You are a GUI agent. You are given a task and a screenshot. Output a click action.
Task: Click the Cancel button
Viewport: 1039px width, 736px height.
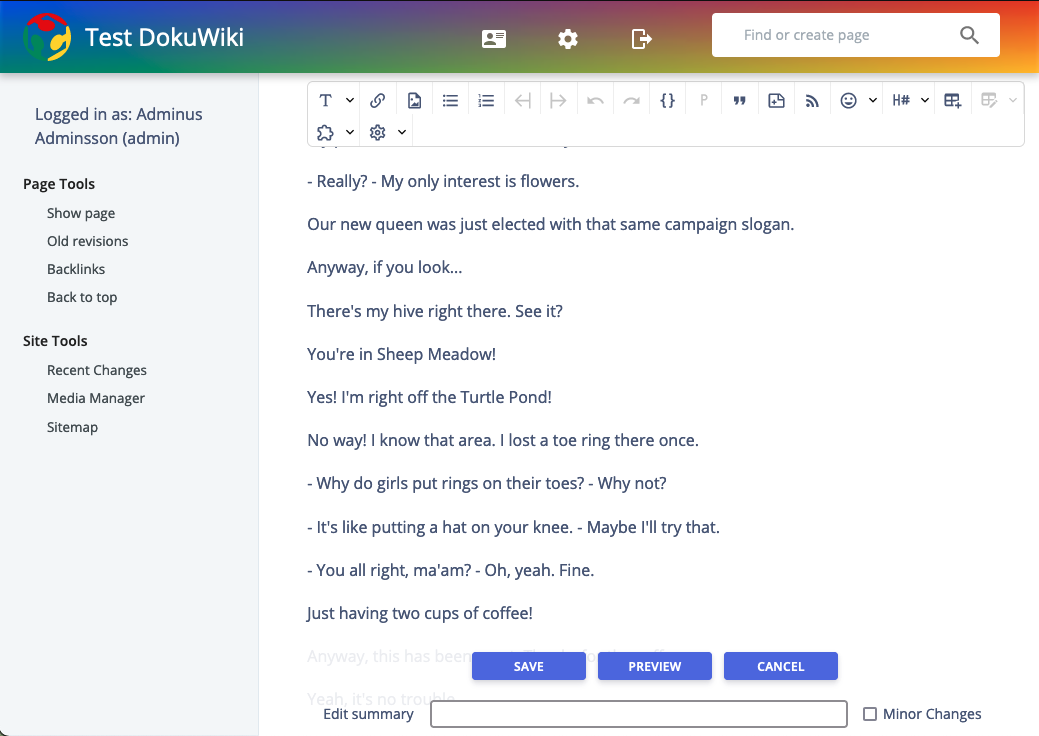click(781, 666)
